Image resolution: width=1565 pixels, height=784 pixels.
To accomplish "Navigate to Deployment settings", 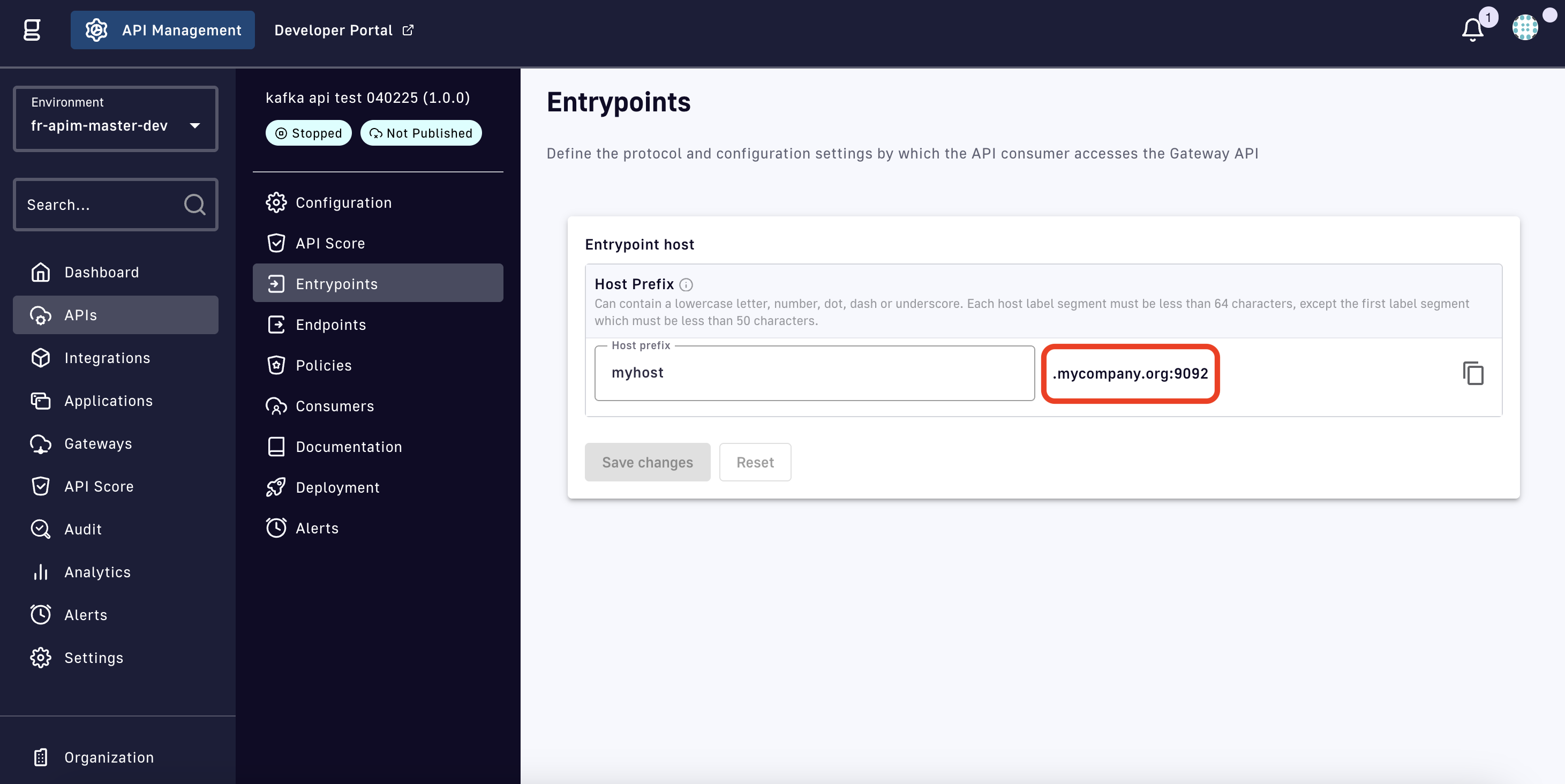I will pos(337,488).
